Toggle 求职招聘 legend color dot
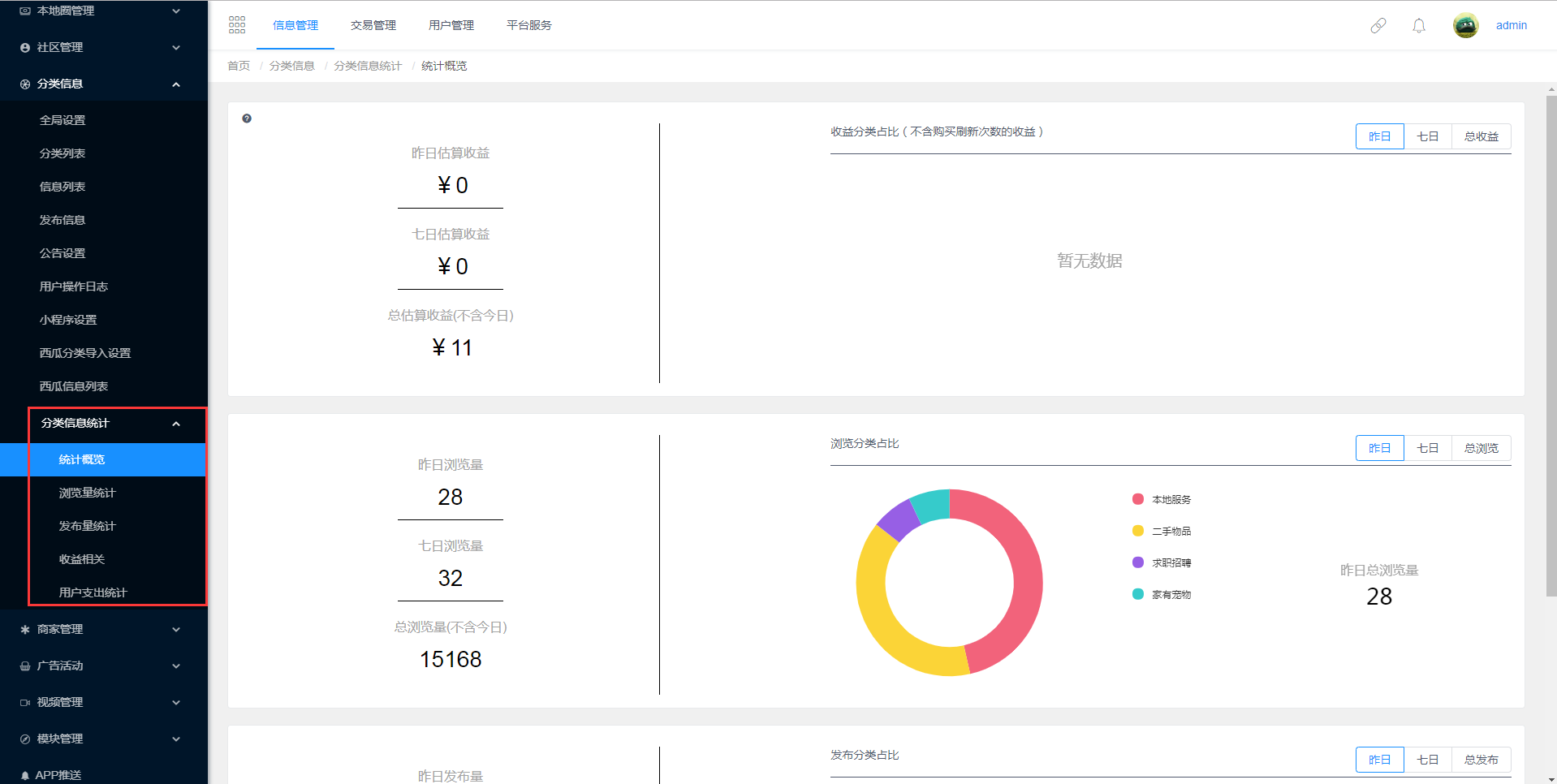This screenshot has height=784, width=1557. pyautogui.click(x=1138, y=562)
